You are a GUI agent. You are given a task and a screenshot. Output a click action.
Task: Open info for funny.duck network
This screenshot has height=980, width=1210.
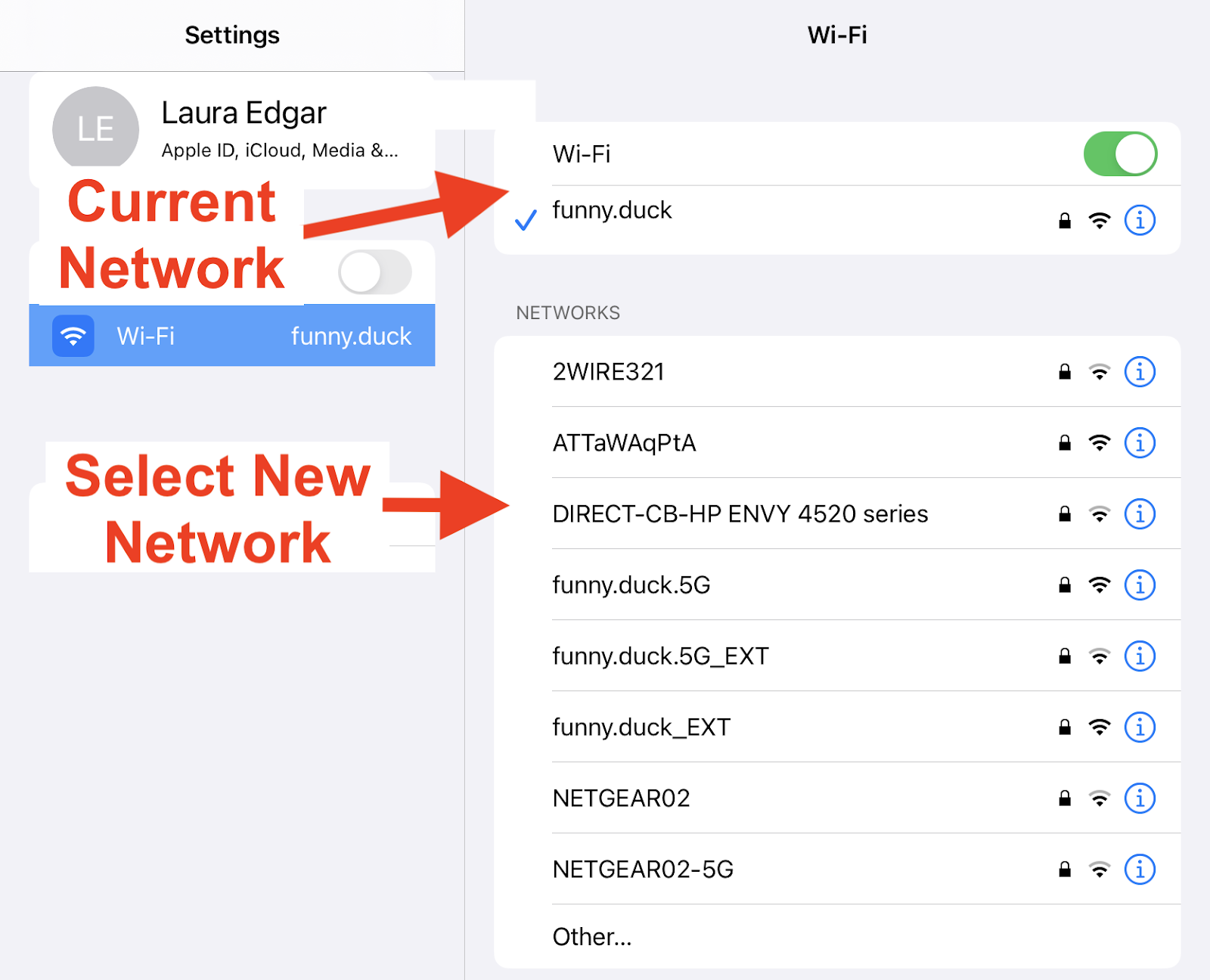1140,221
